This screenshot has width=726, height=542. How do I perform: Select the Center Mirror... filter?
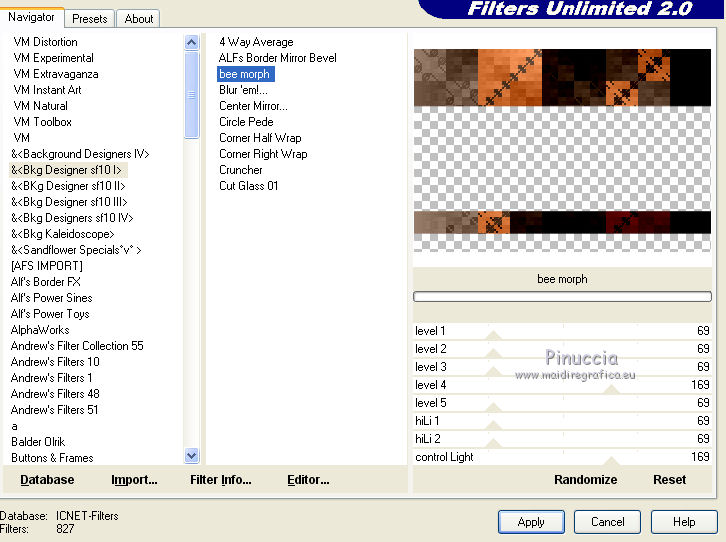[x=253, y=106]
